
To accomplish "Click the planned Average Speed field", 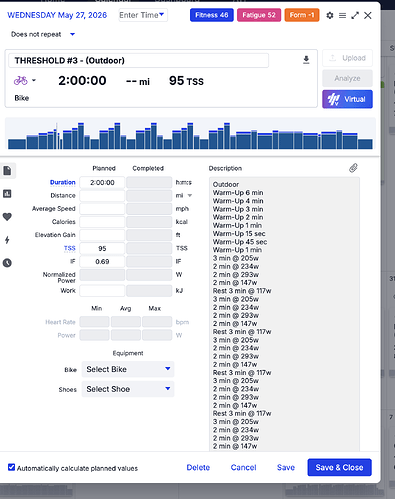I will coord(102,209).
